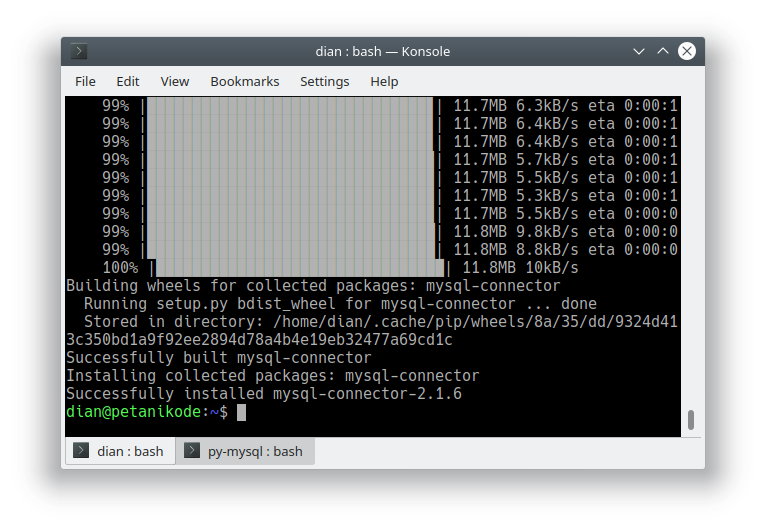Click the 100% download progress bar

[x=298, y=268]
